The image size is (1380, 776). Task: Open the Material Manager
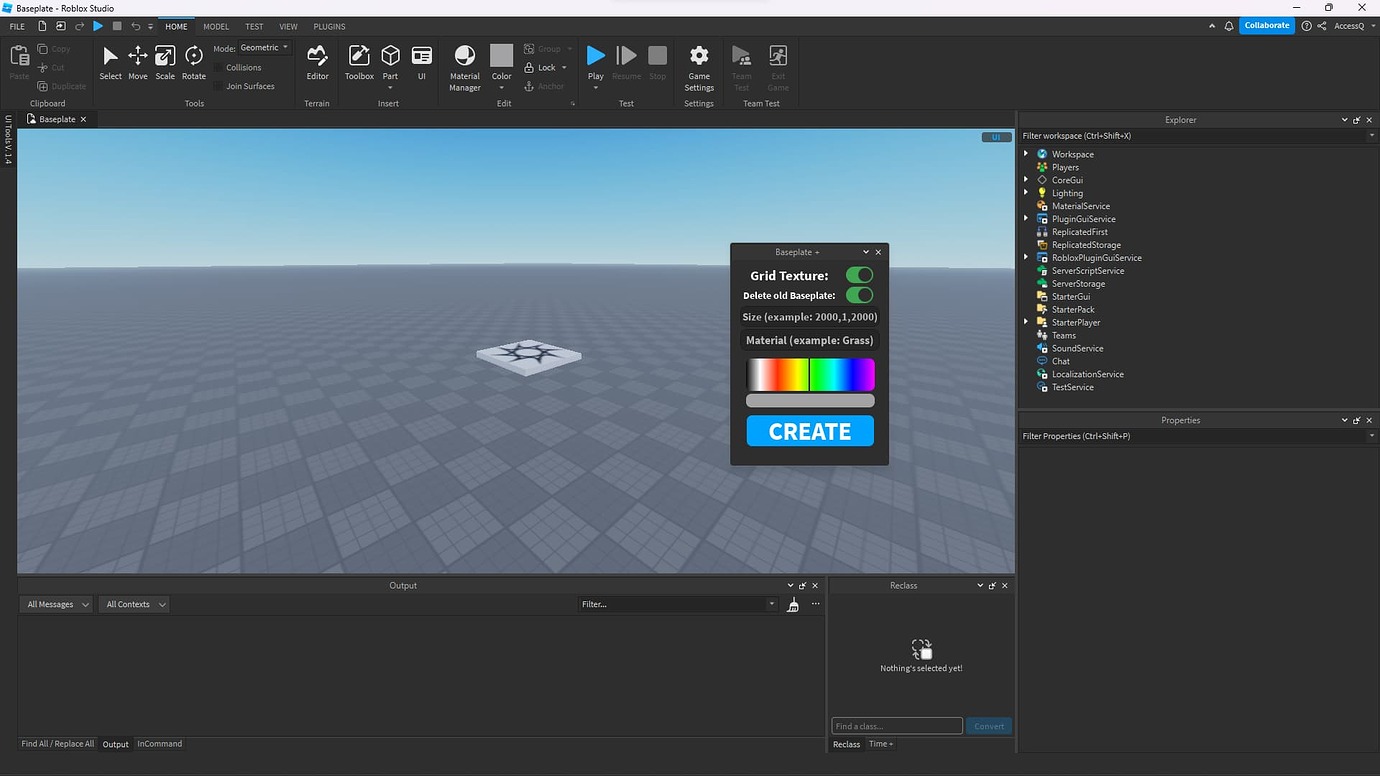pyautogui.click(x=464, y=60)
